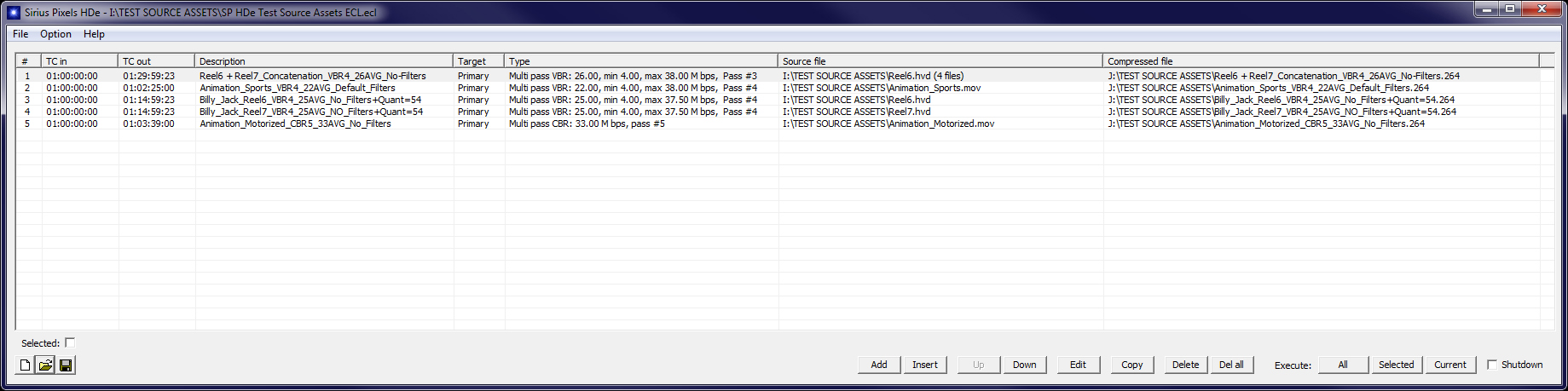Click the Copy button
The width and height of the screenshot is (1568, 391).
point(1132,365)
